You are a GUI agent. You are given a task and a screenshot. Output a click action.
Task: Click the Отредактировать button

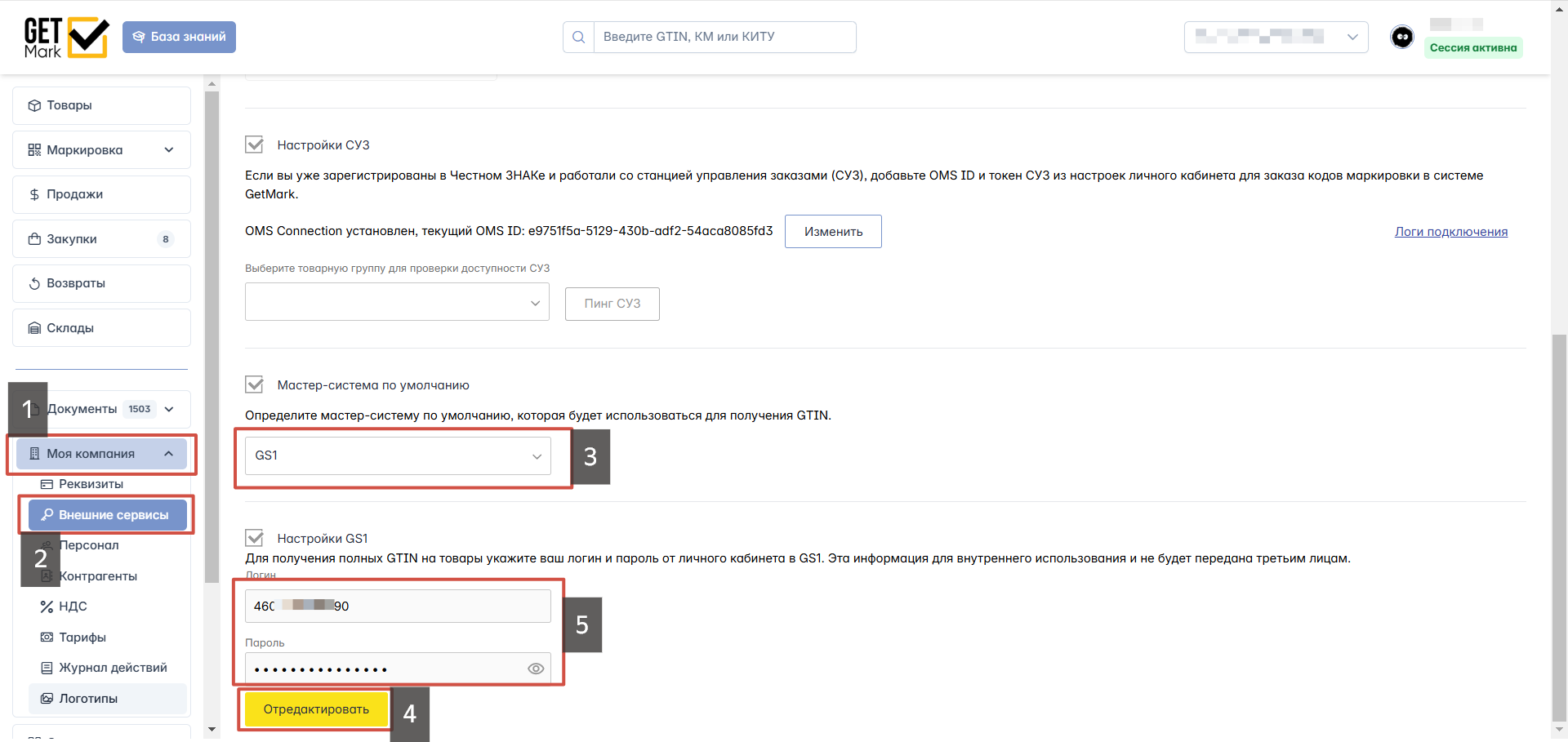click(316, 709)
